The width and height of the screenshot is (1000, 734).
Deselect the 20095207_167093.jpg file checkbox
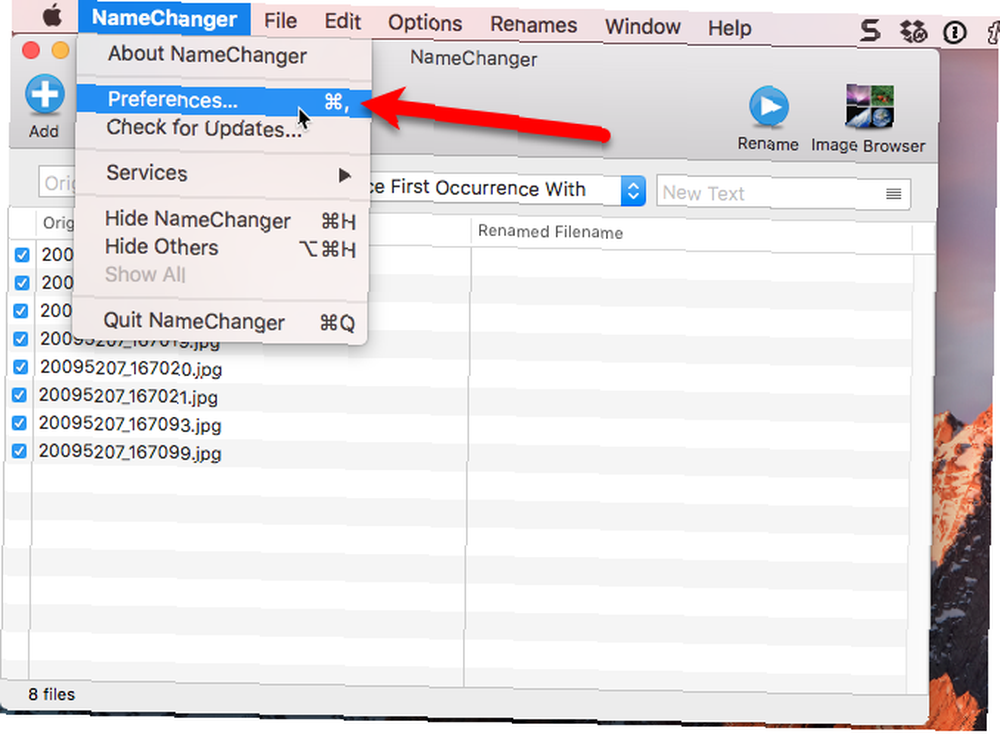coord(20,423)
